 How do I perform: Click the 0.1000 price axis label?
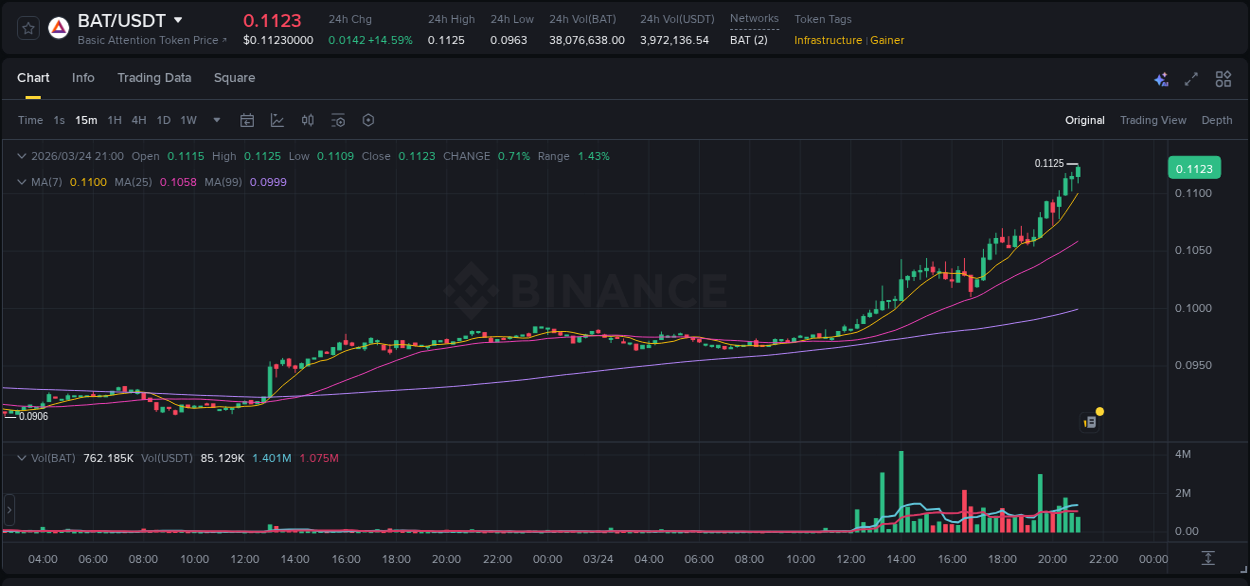(x=1193, y=308)
